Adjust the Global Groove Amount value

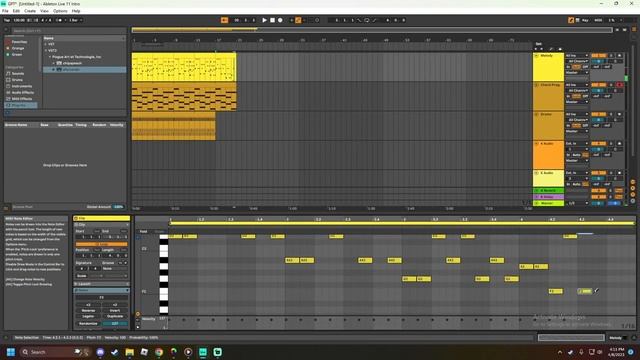pyautogui.click(x=118, y=207)
